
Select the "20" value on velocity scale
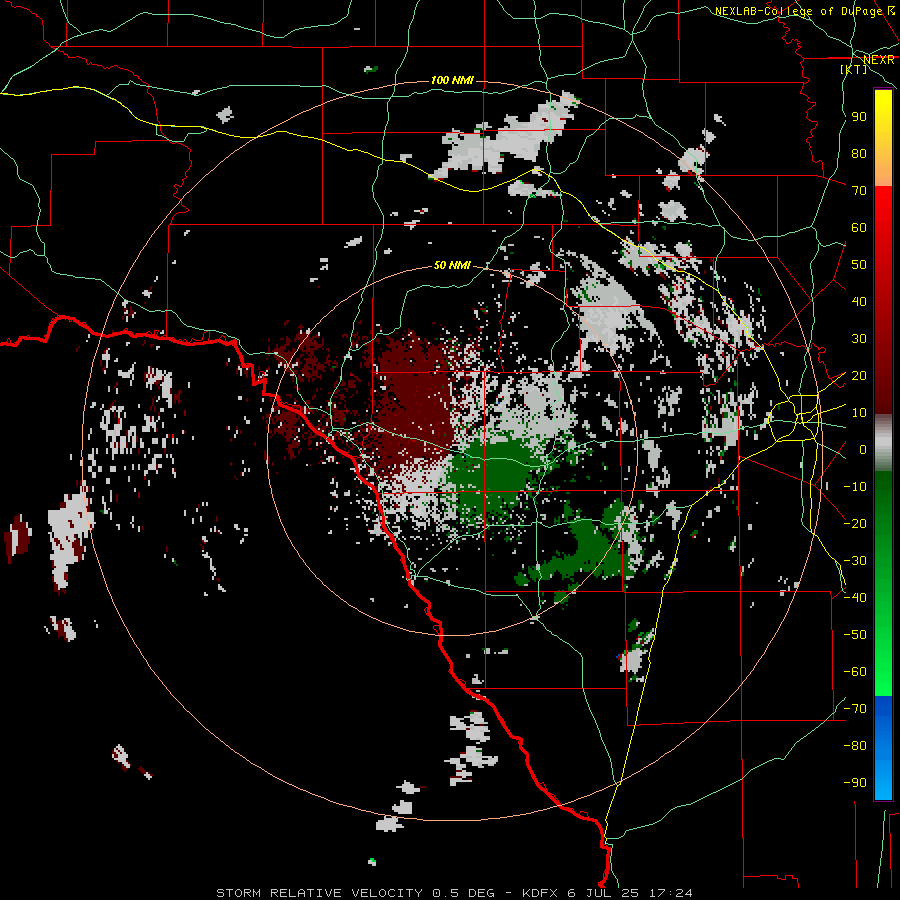pyautogui.click(x=859, y=375)
